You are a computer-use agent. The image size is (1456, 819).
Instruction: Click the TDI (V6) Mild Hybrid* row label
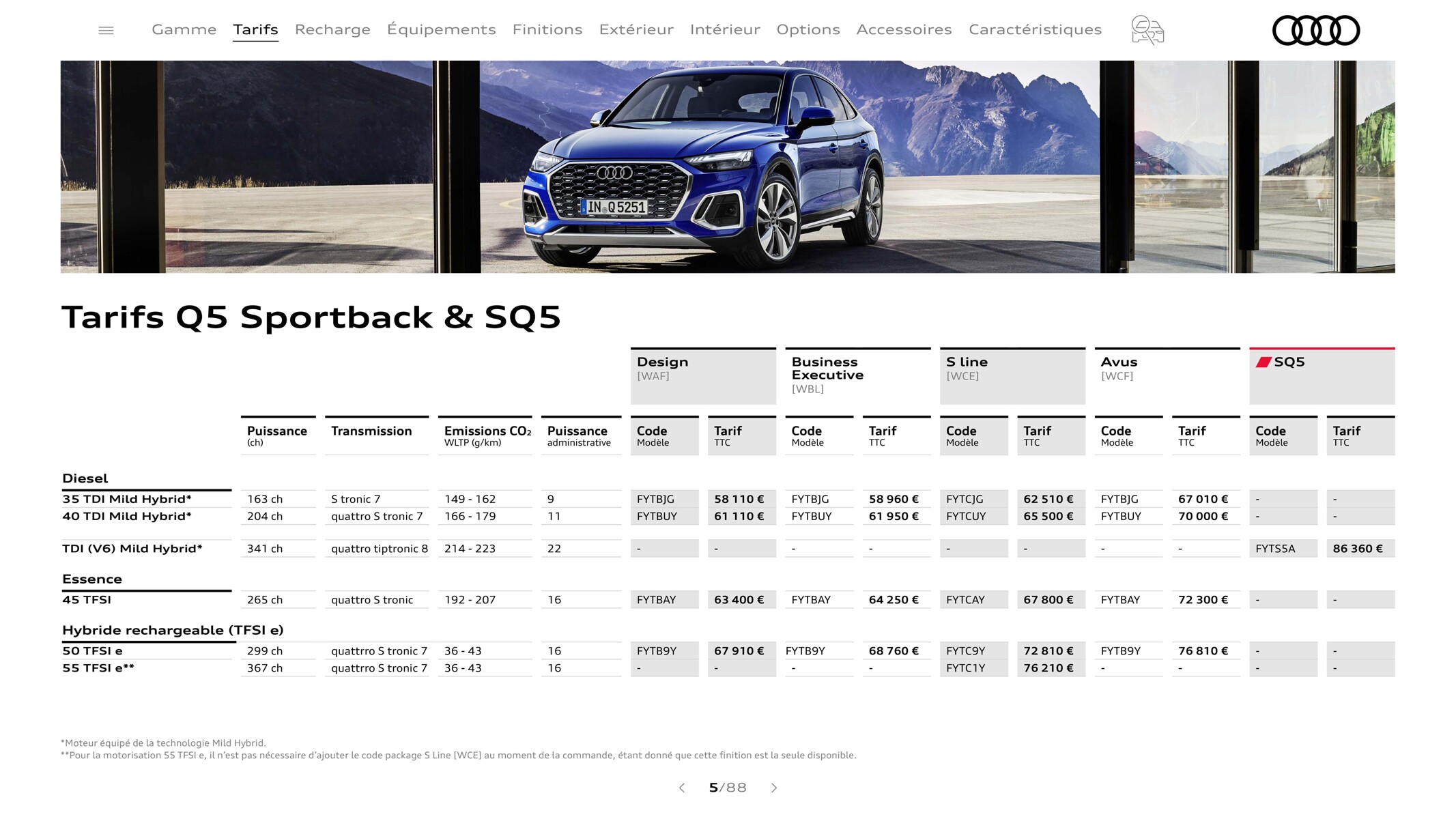point(132,549)
